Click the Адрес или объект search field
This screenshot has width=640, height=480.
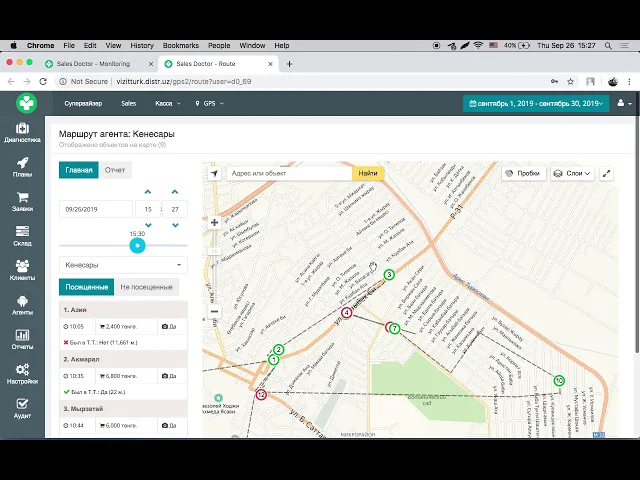point(289,173)
